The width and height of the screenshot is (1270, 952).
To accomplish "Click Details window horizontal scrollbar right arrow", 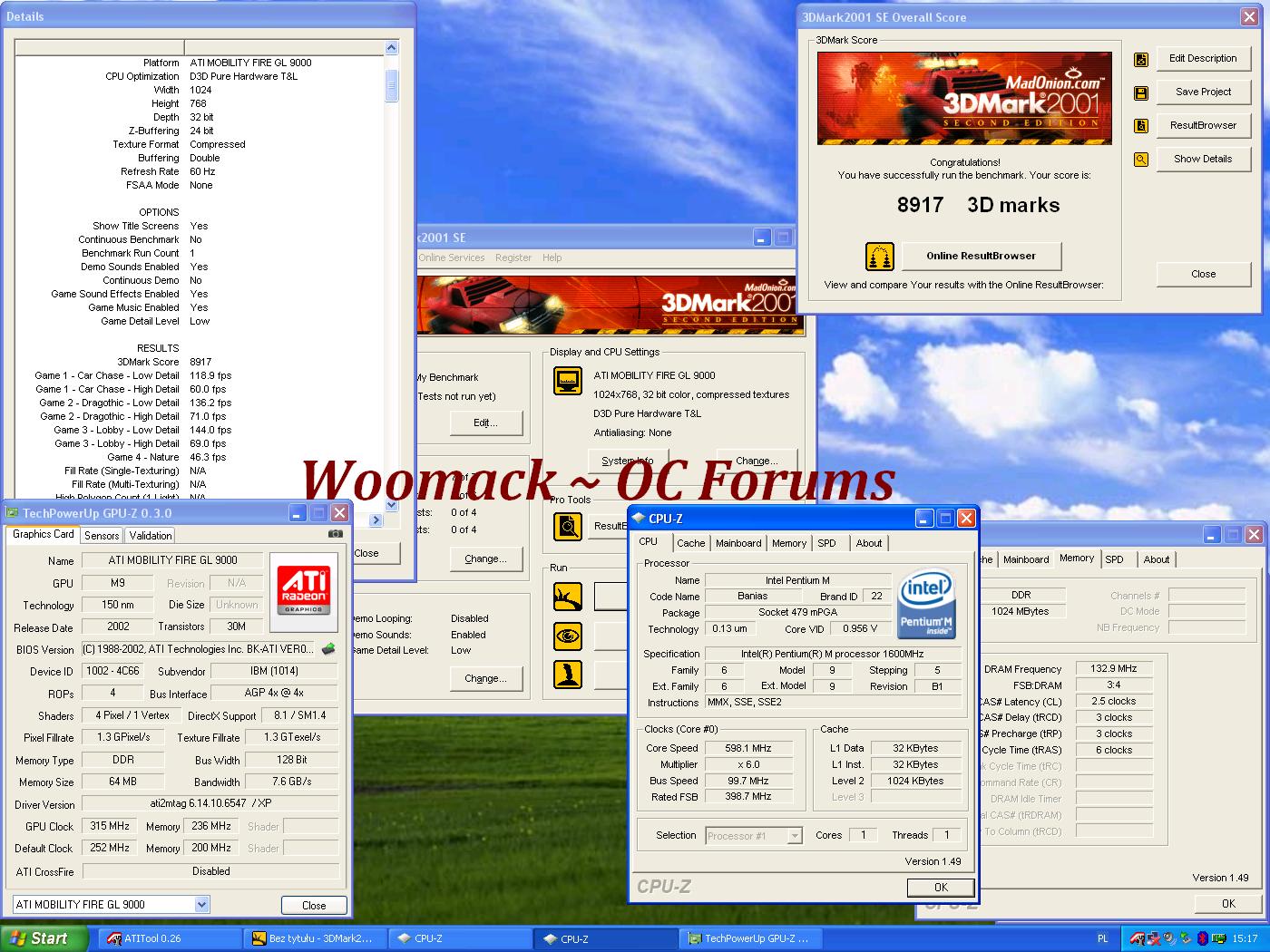I will coord(376,520).
